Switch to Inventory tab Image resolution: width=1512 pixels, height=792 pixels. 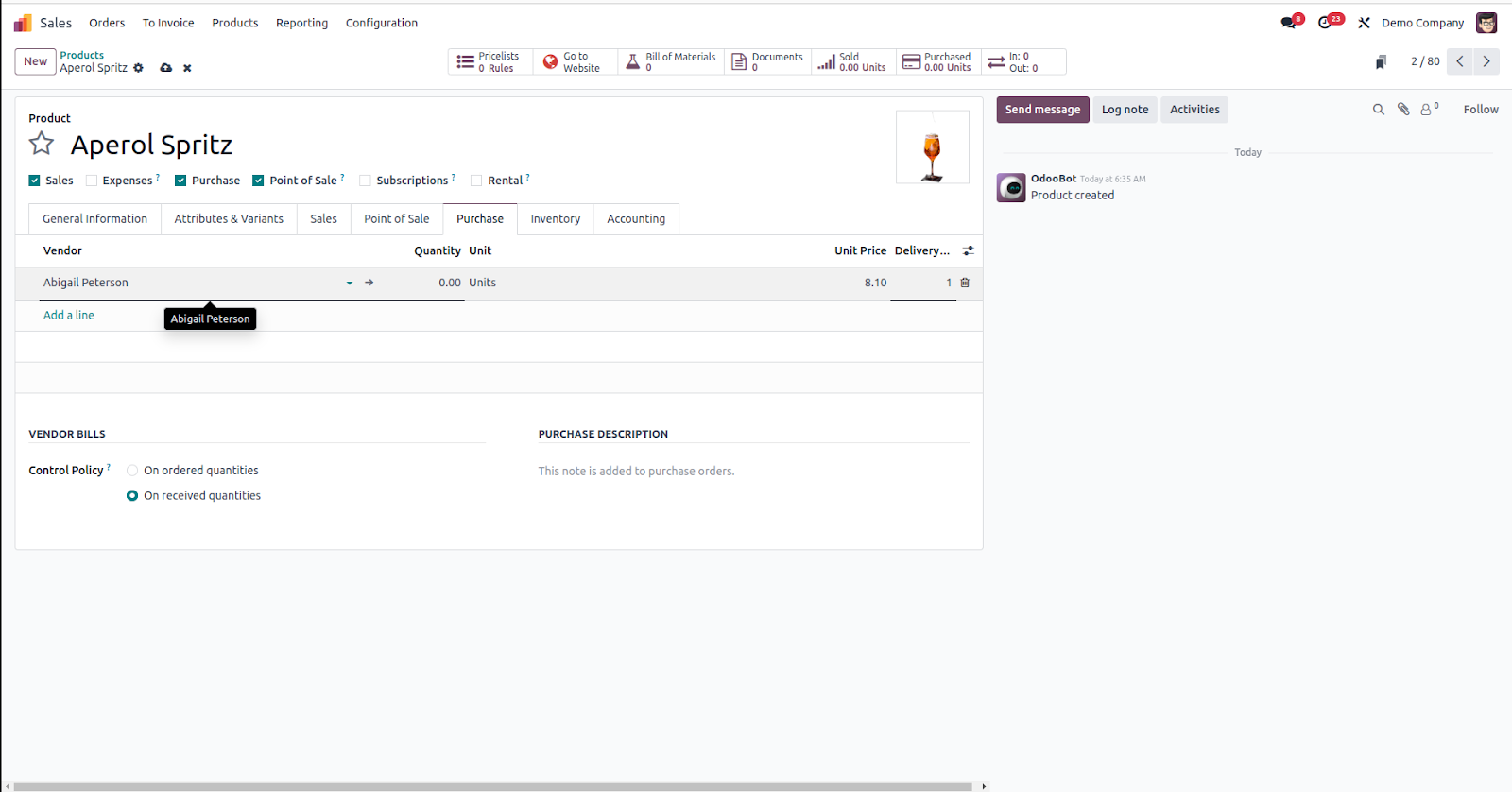(556, 218)
